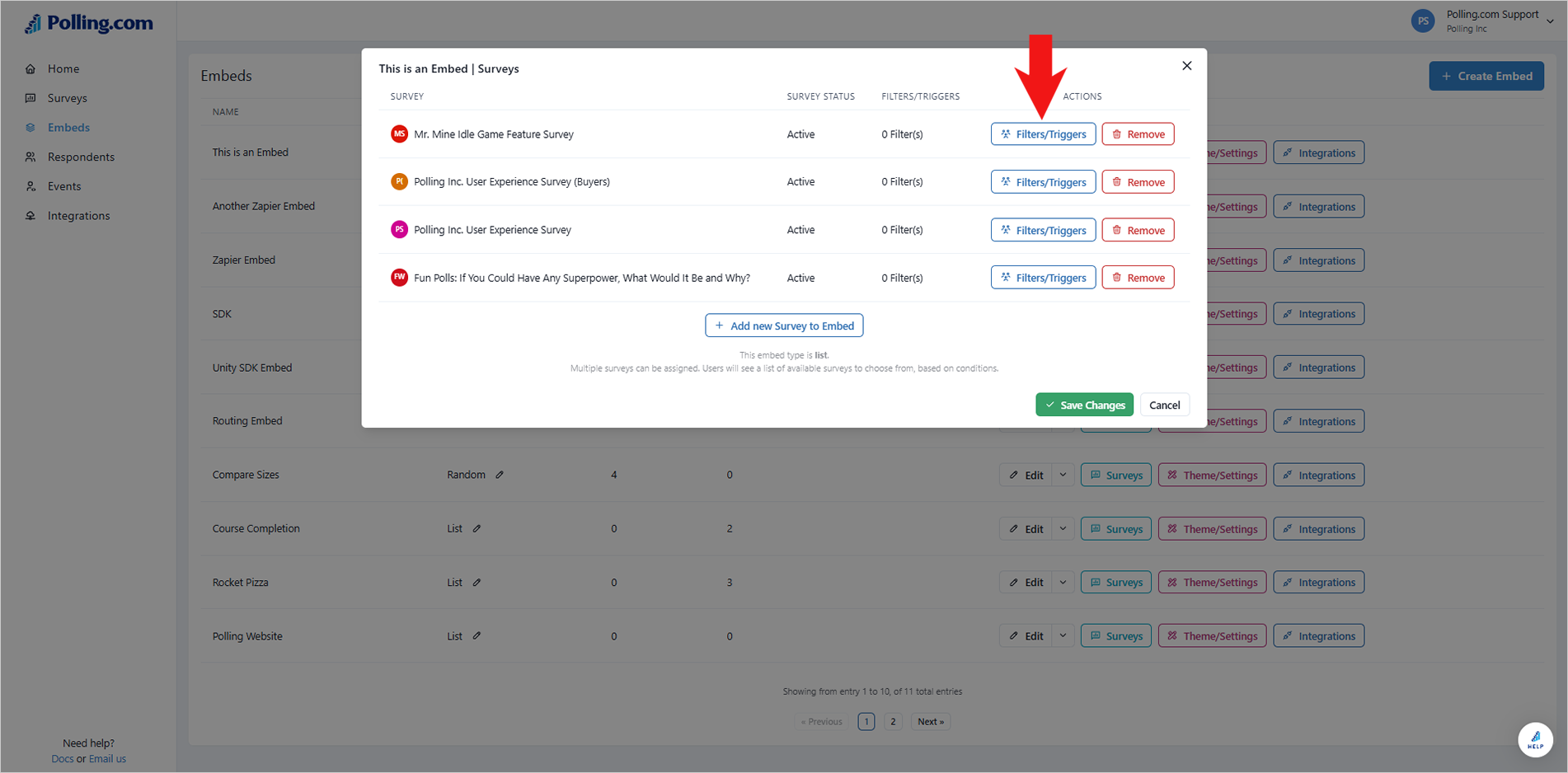Edit type pencil icon for Compare Sizes Random
The image size is (1568, 773).
[x=500, y=475]
